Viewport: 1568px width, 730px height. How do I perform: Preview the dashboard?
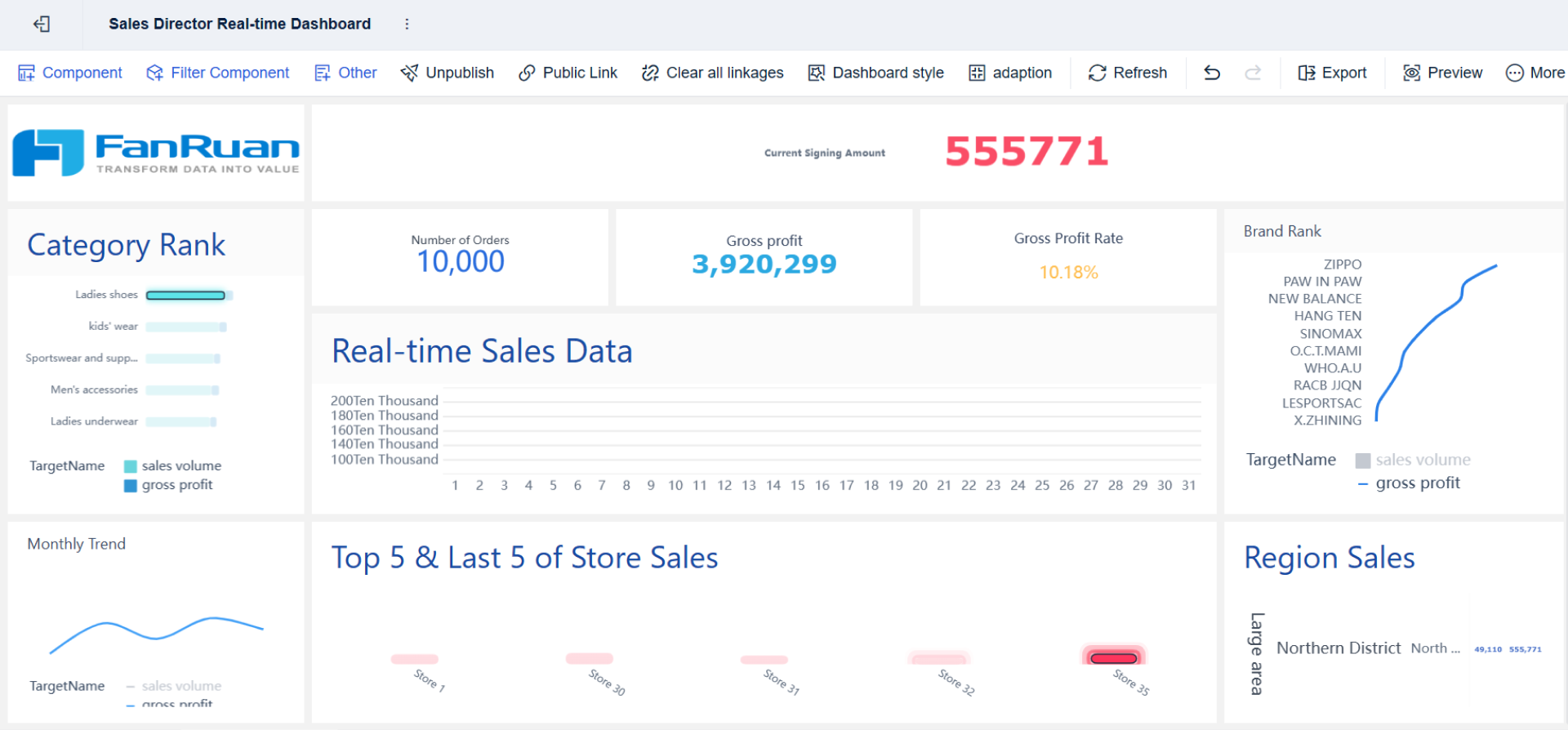[x=1443, y=73]
